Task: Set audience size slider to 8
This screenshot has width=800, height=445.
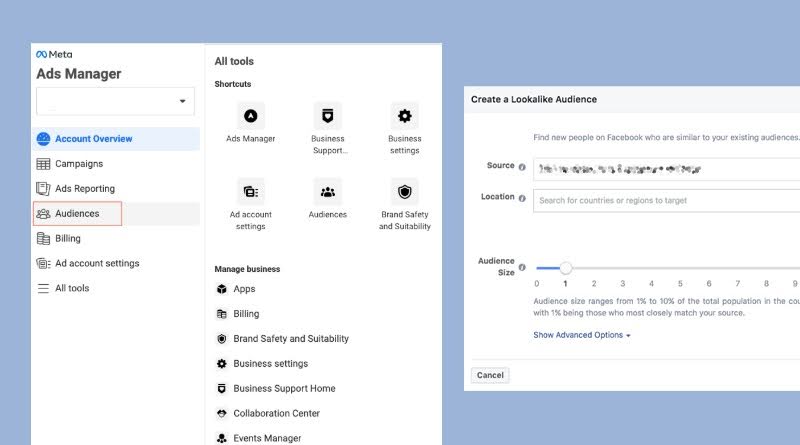Action: pos(766,268)
